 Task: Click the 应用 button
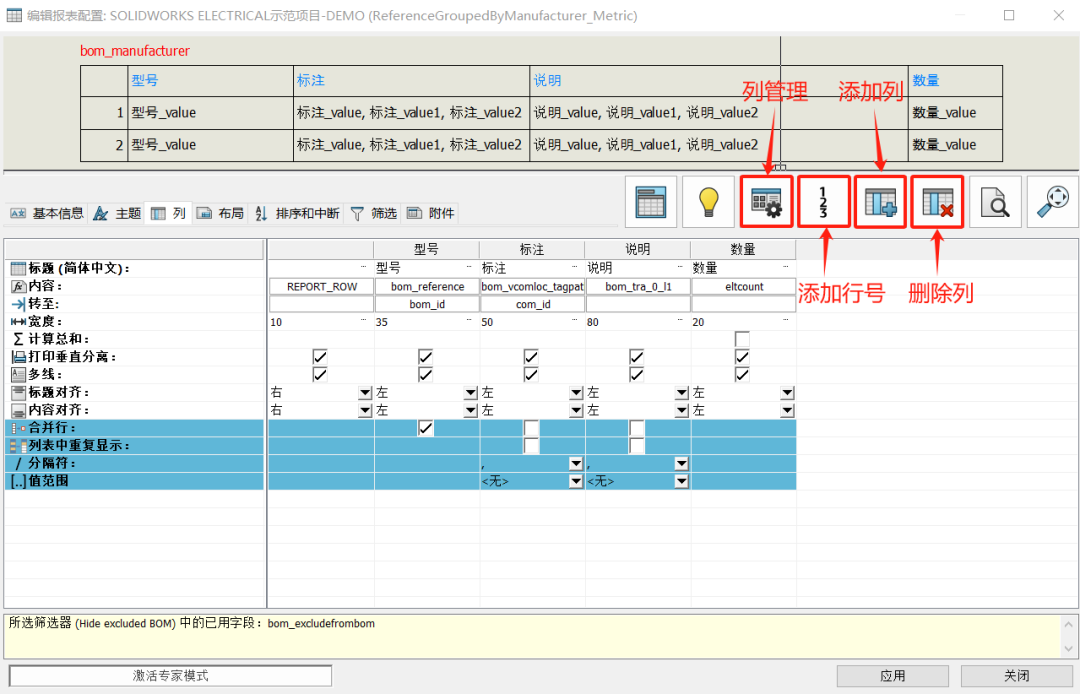point(893,675)
